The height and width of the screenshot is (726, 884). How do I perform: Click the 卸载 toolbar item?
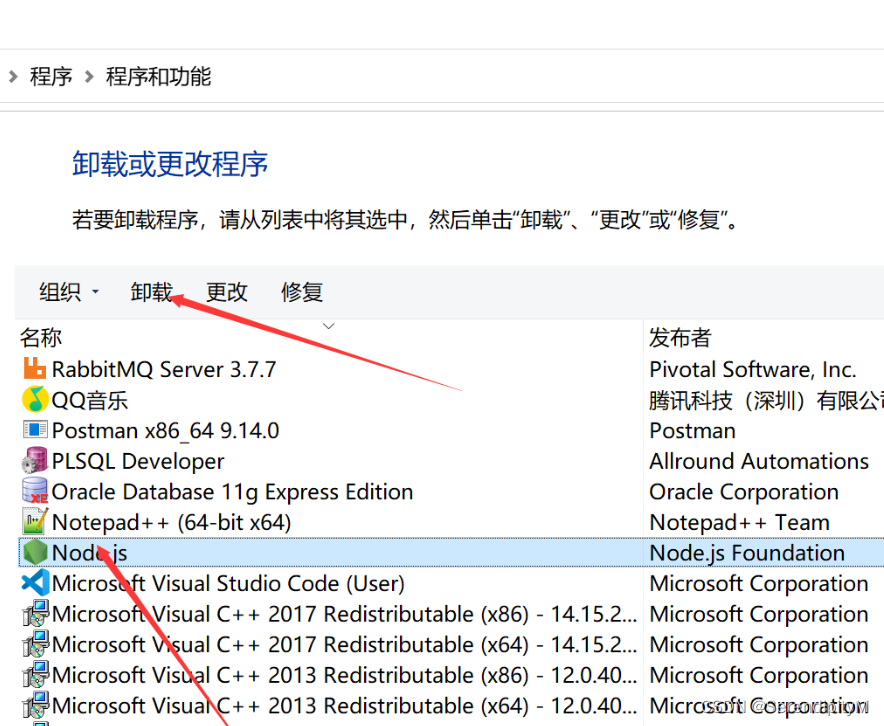click(152, 292)
